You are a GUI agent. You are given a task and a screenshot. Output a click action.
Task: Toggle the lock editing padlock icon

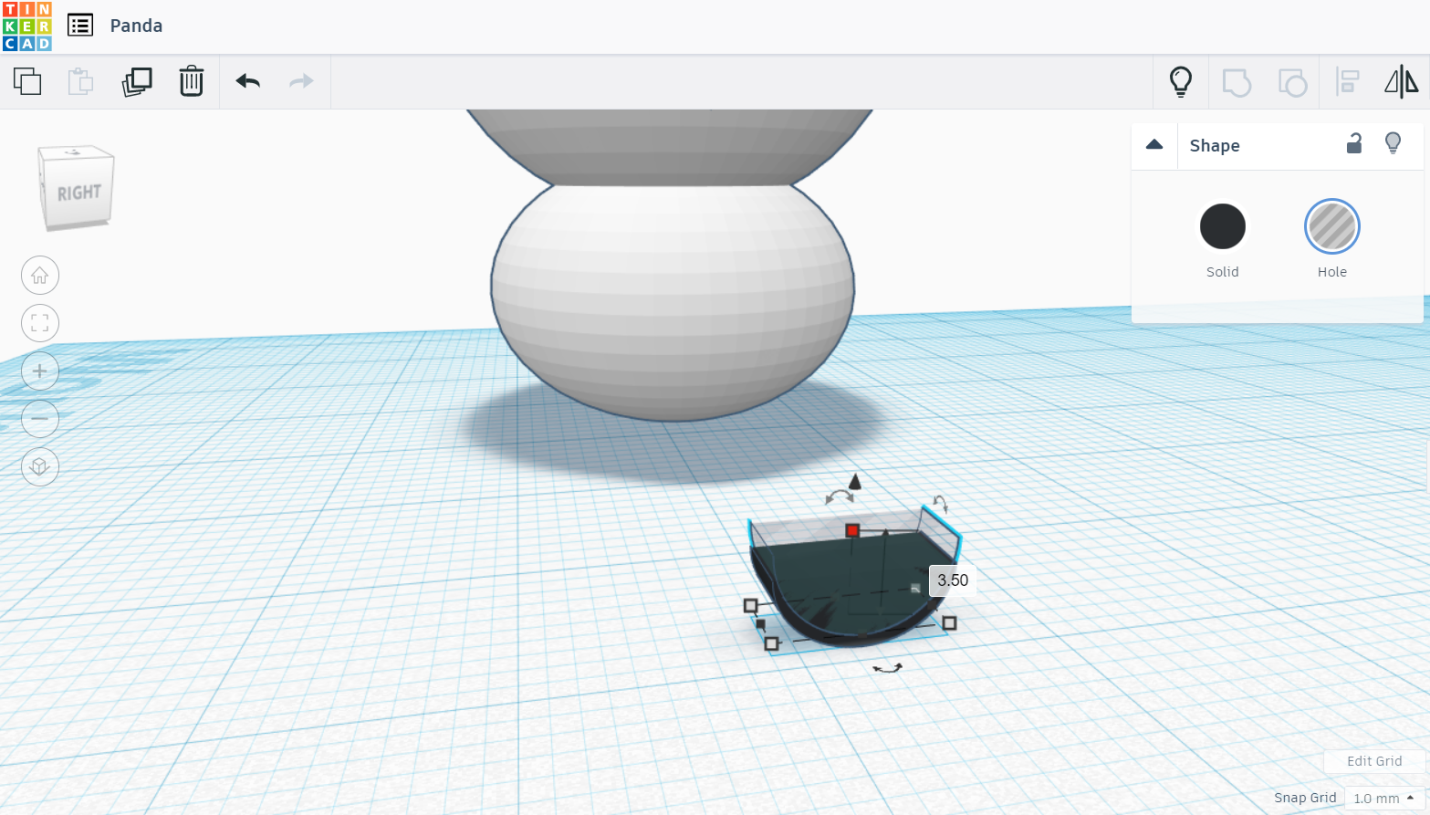1354,144
